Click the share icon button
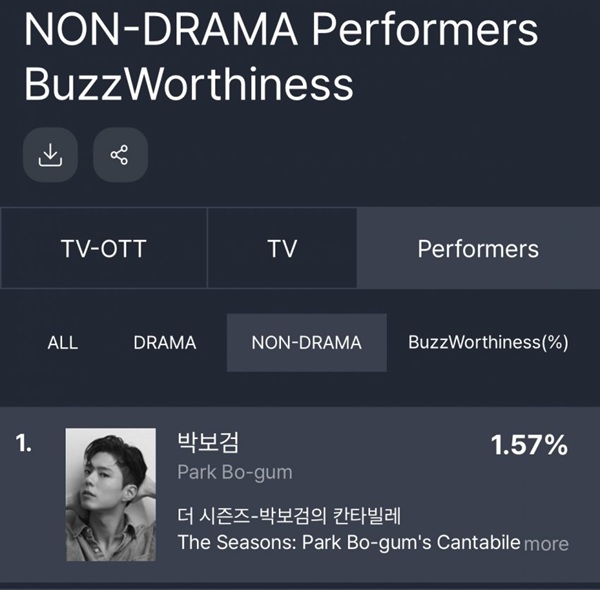The width and height of the screenshot is (600, 590). pyautogui.click(x=120, y=155)
